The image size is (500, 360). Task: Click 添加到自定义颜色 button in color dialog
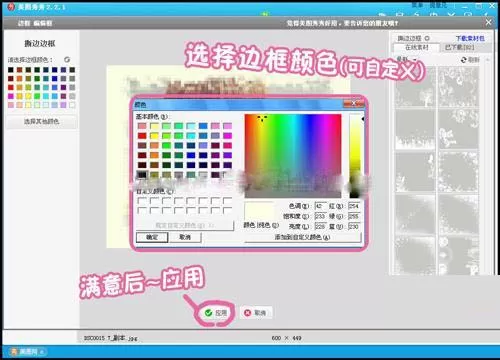(x=302, y=237)
